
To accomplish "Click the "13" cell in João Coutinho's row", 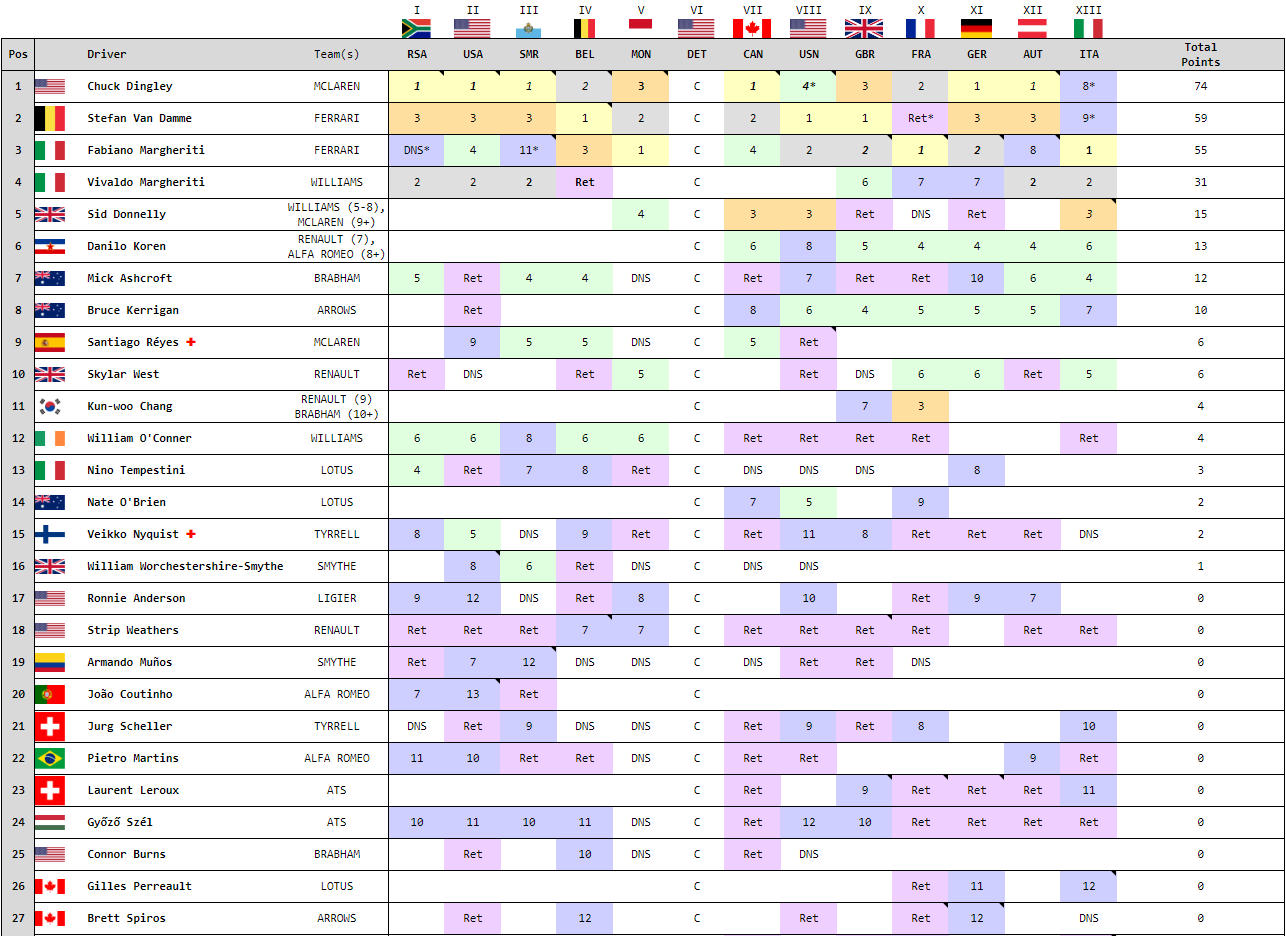I will tap(473, 694).
